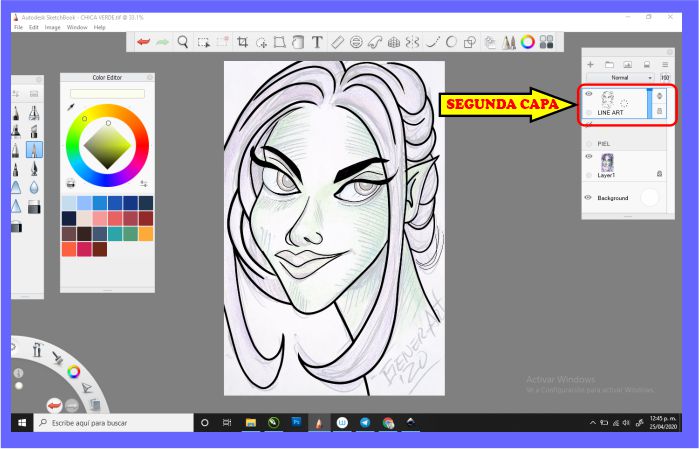Screen dimensions: 699x449
Task: Choose the orange swatch in the palette
Action: point(145,234)
